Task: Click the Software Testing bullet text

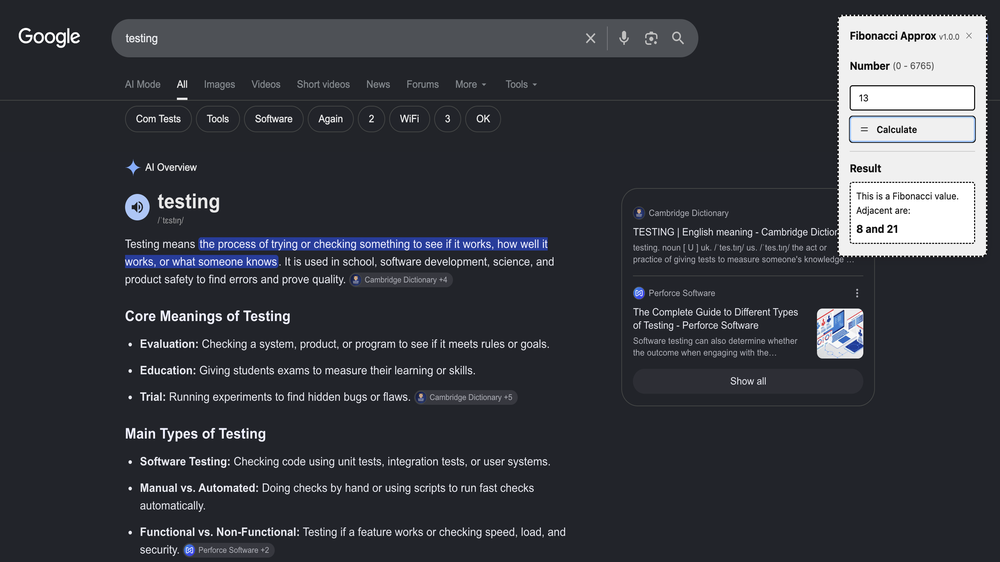Action: [x=345, y=461]
